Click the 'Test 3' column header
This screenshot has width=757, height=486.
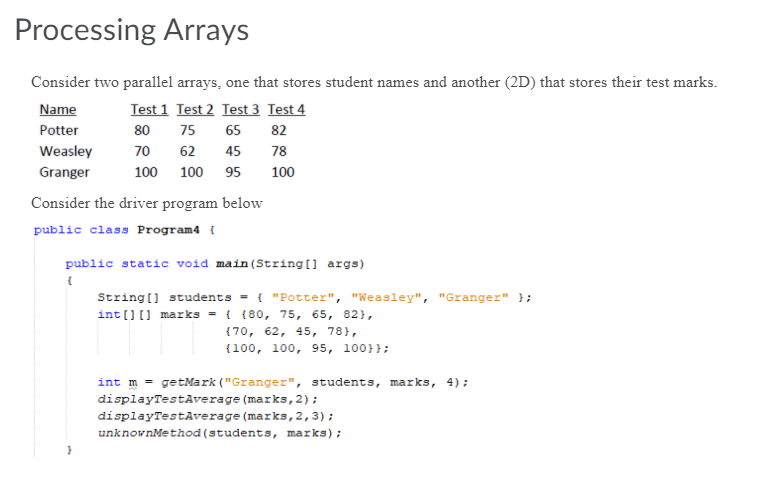click(x=241, y=110)
